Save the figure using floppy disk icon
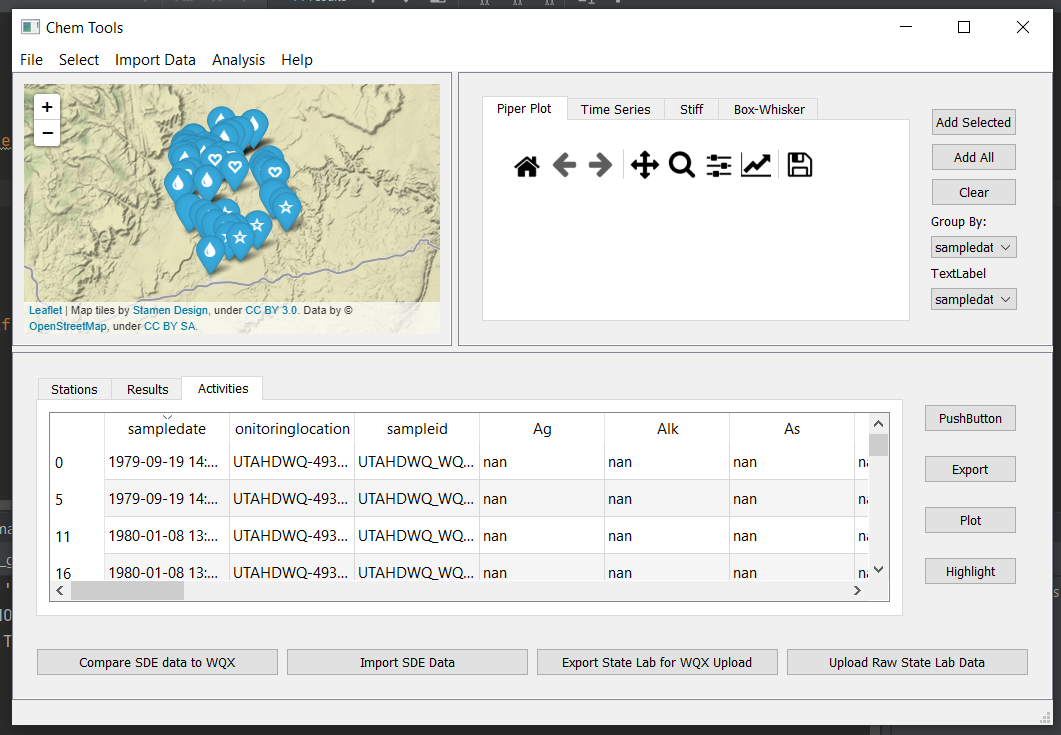1061x735 pixels. tap(798, 166)
